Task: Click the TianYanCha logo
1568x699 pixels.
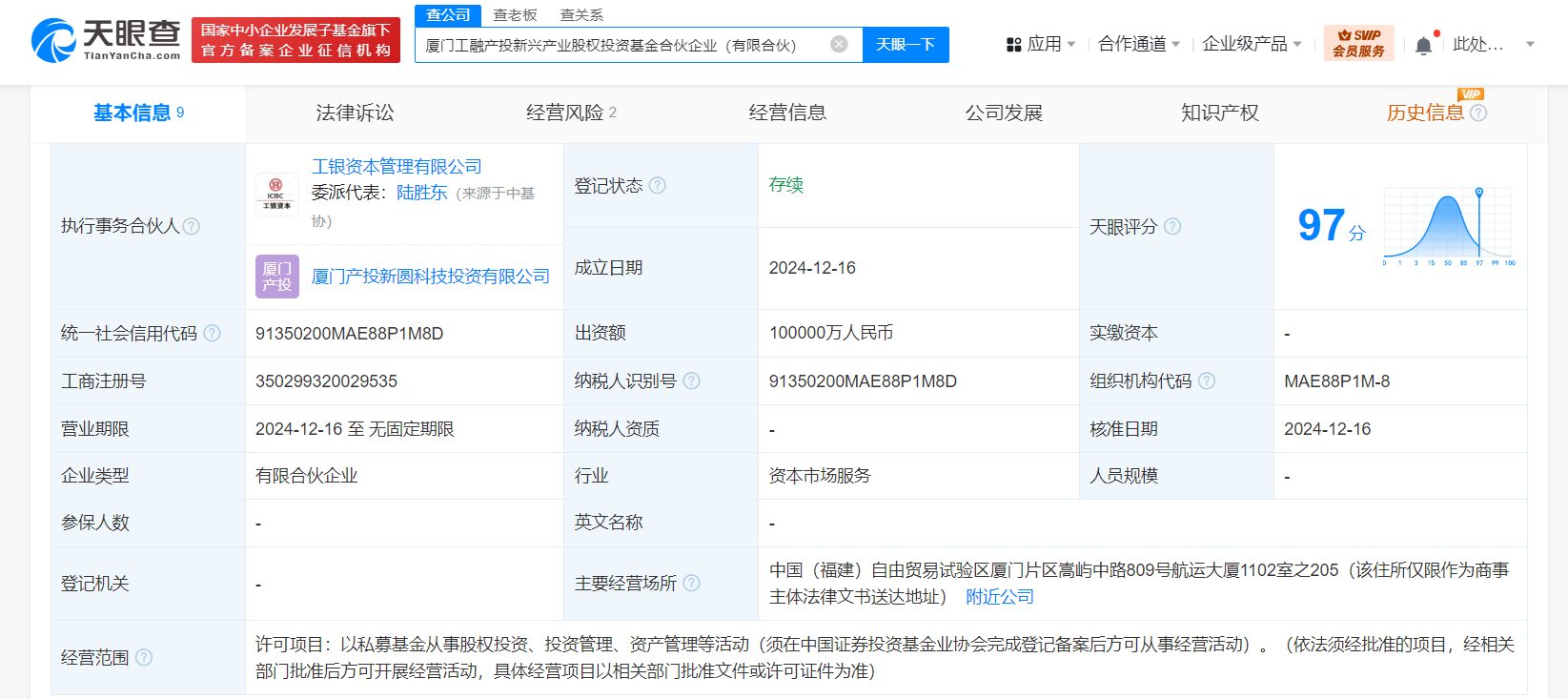Action: 106,40
